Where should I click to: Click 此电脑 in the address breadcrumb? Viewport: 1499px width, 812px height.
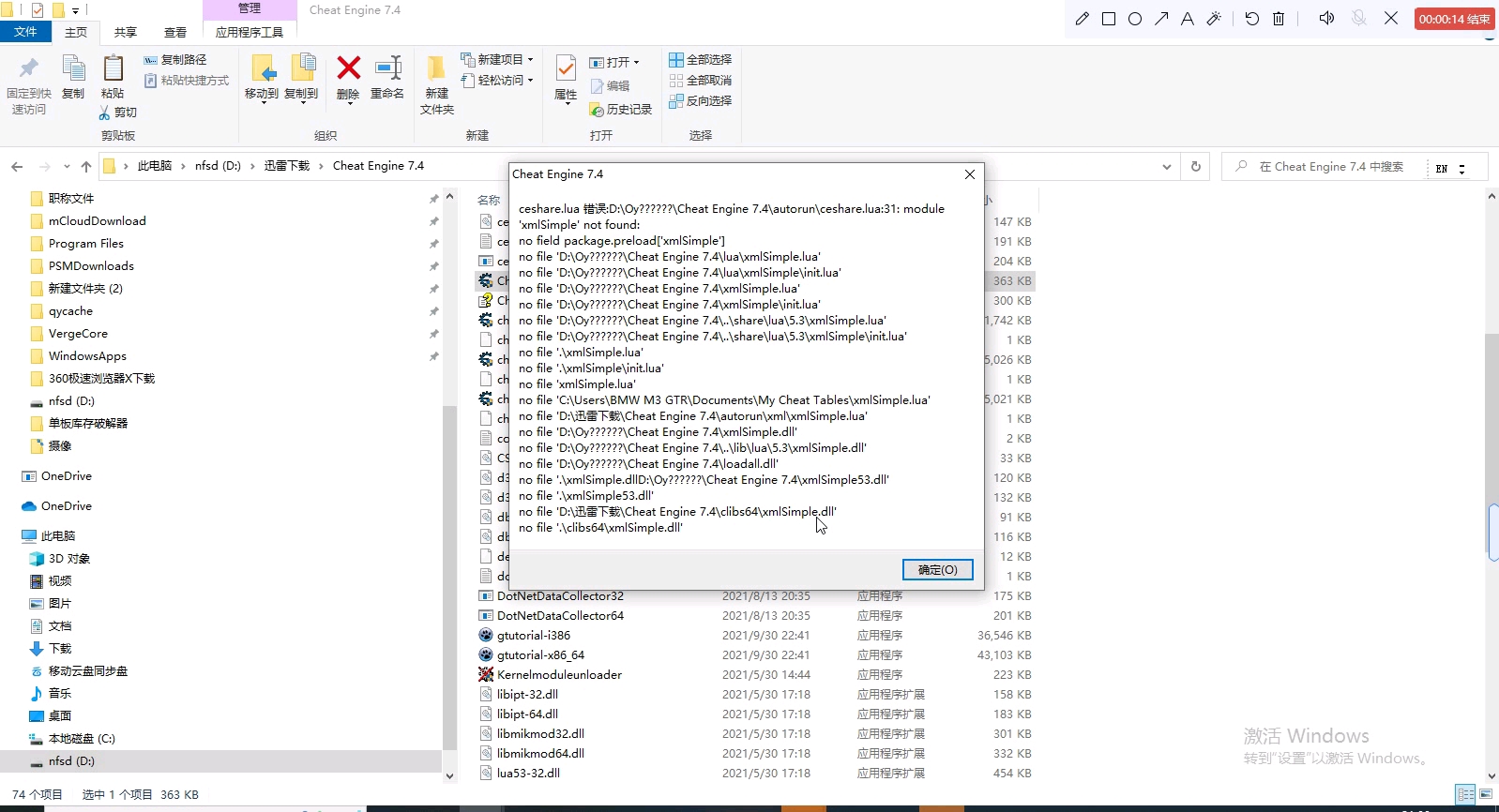155,166
